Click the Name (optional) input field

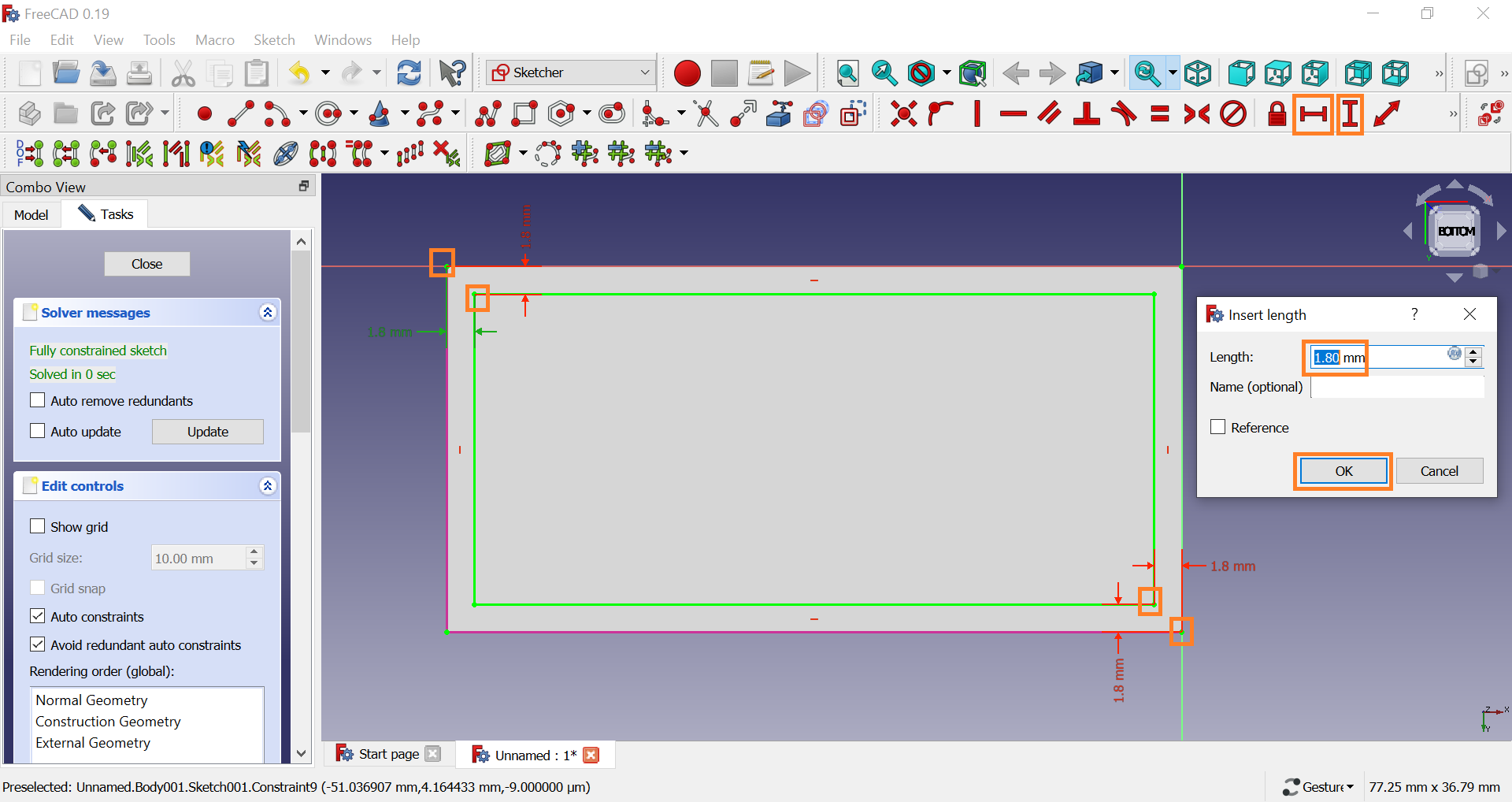click(1397, 387)
